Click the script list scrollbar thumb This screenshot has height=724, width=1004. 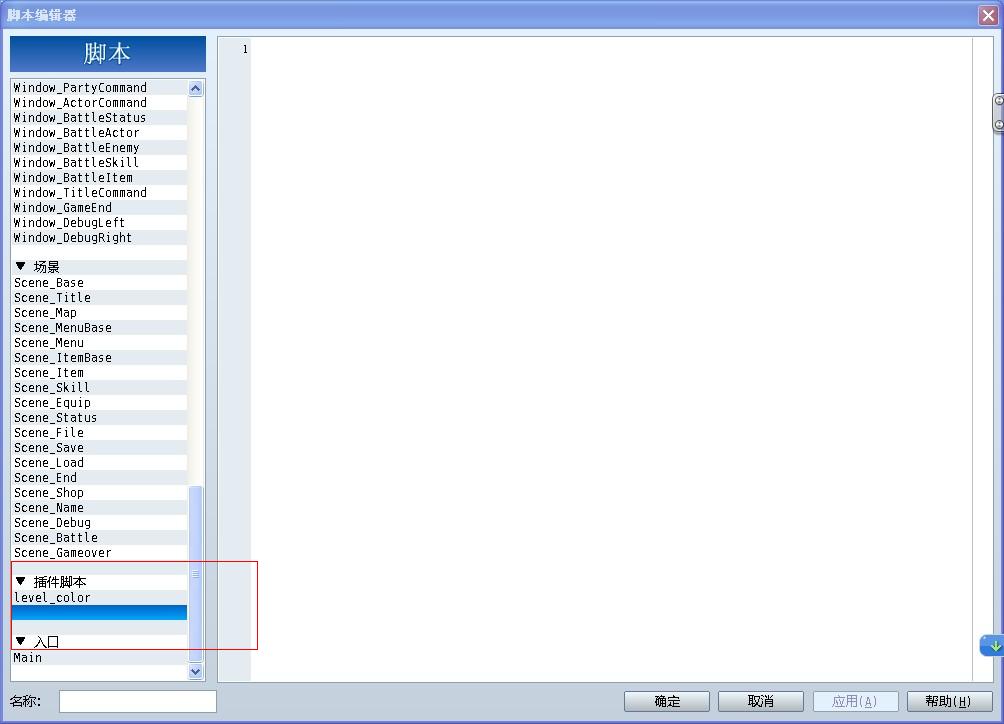point(196,574)
